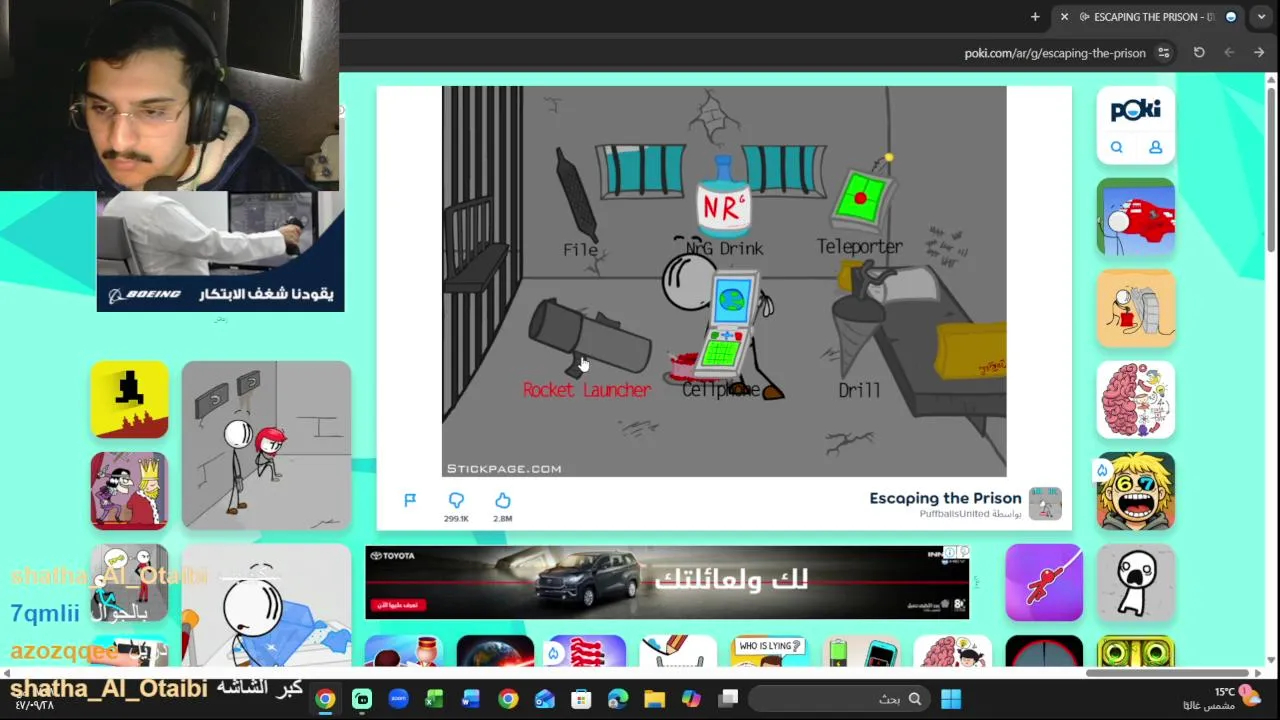
Task: Open the yellow-haired 67 face game thumbnail
Action: [1136, 491]
